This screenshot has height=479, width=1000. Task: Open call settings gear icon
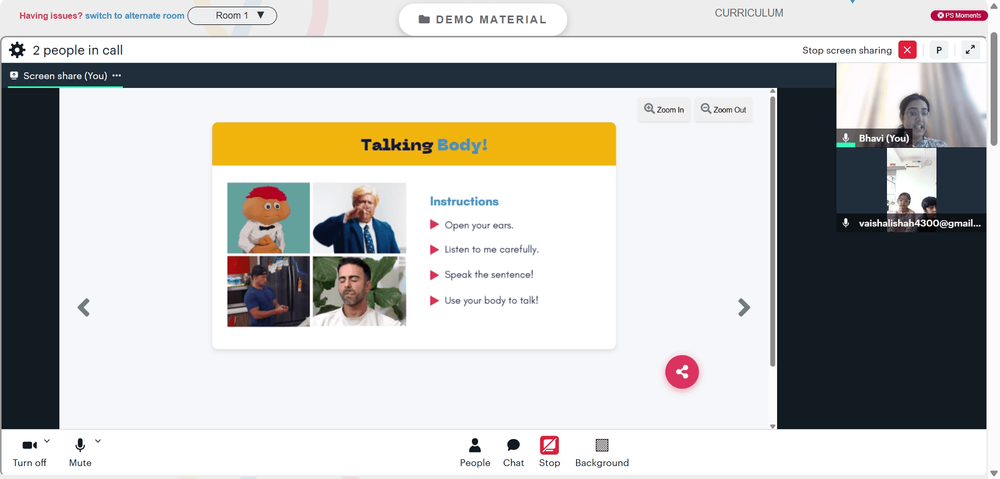(17, 50)
